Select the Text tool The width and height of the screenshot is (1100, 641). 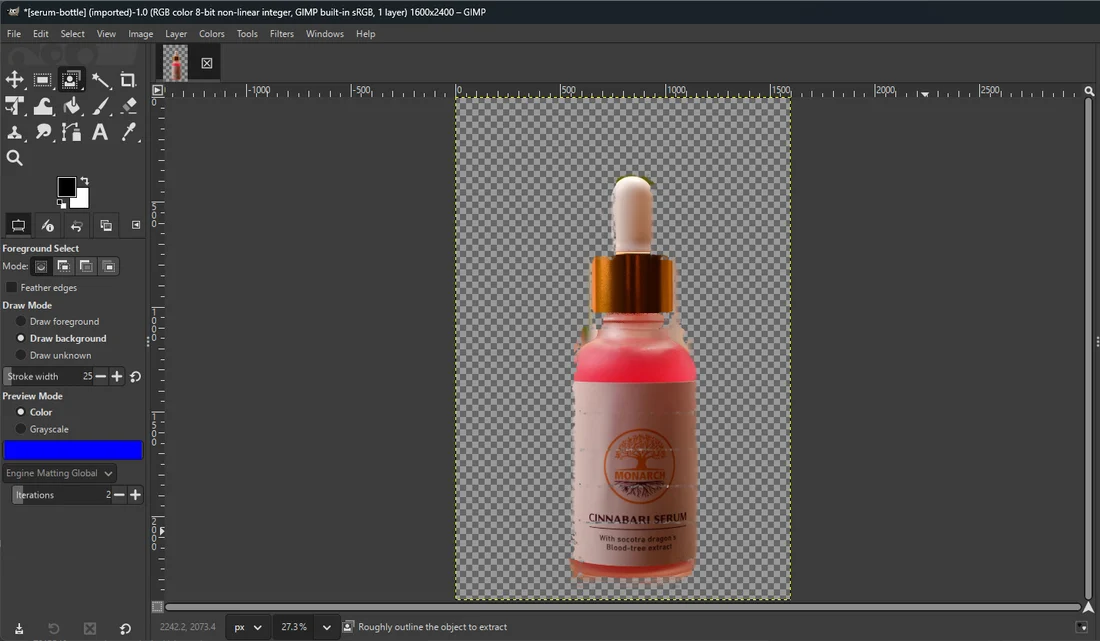[100, 132]
